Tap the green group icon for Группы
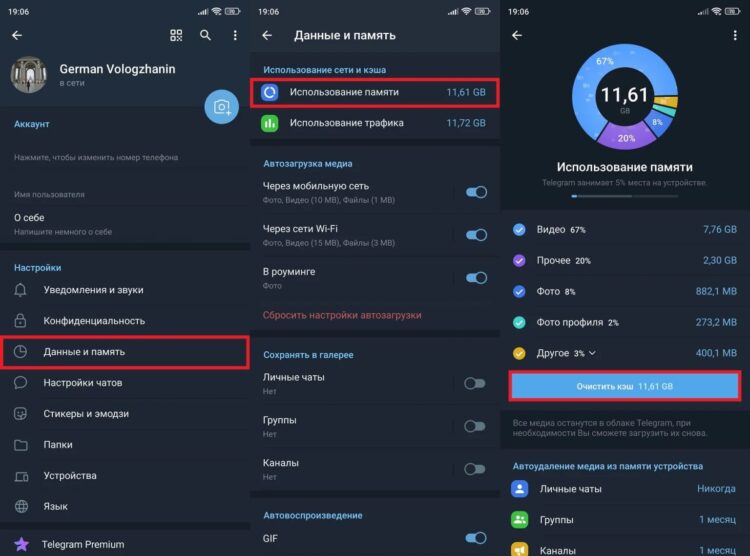 519,520
